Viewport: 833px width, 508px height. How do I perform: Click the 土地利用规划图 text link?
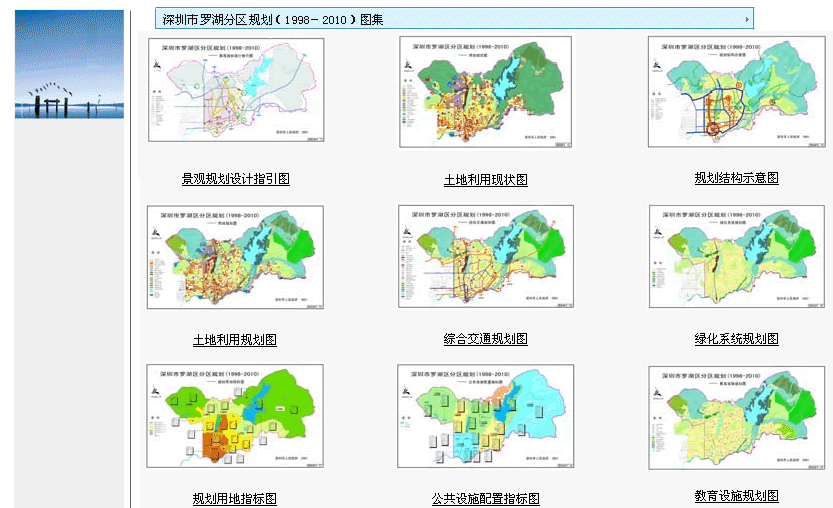235,339
